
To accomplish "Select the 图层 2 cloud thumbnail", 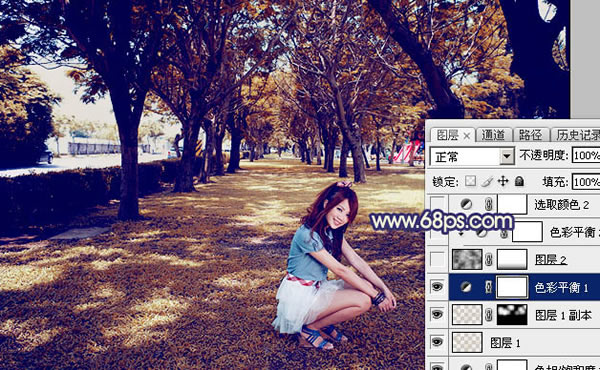I will [x=467, y=259].
